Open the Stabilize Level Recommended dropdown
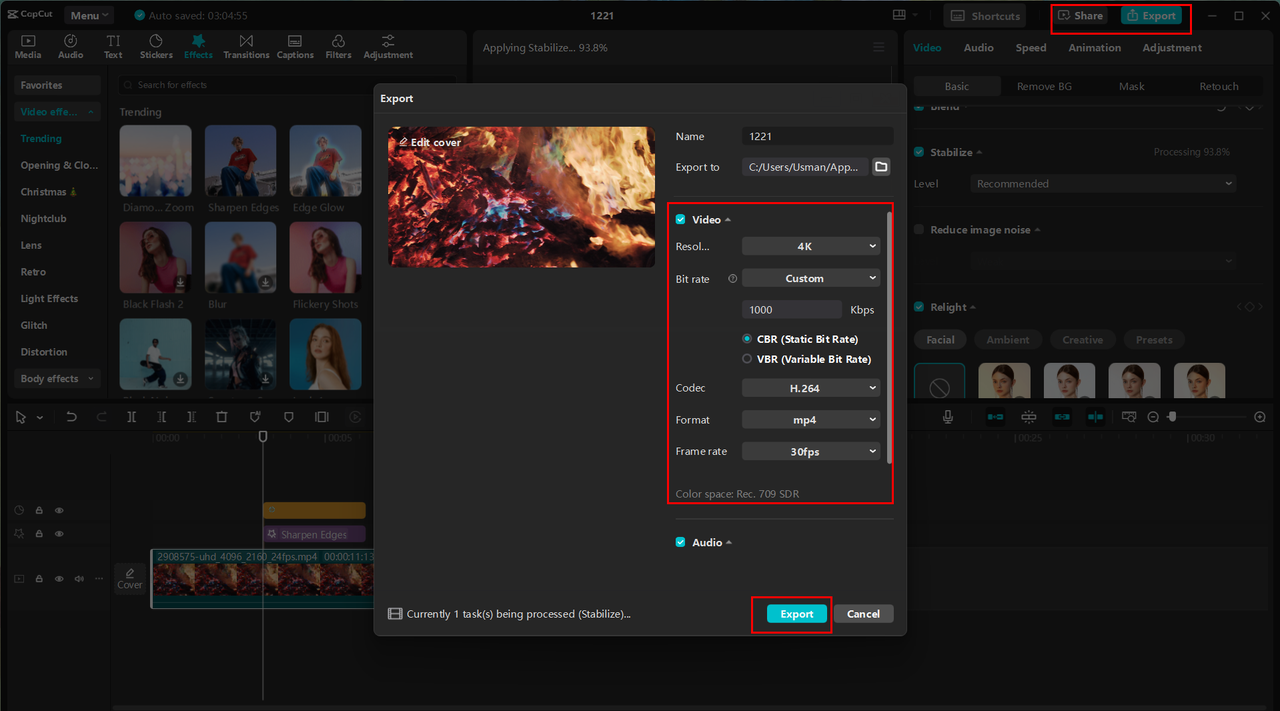The height and width of the screenshot is (711, 1280). (1103, 184)
